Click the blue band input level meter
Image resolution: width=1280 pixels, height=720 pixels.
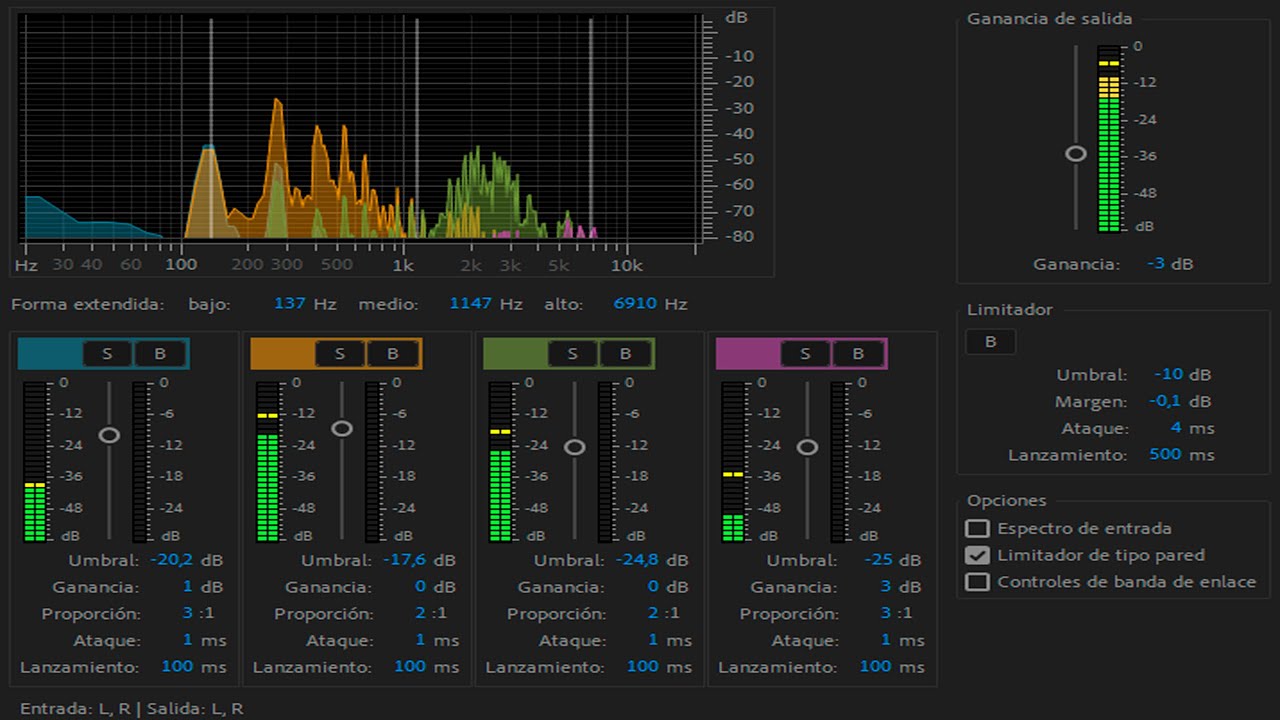tap(35, 461)
